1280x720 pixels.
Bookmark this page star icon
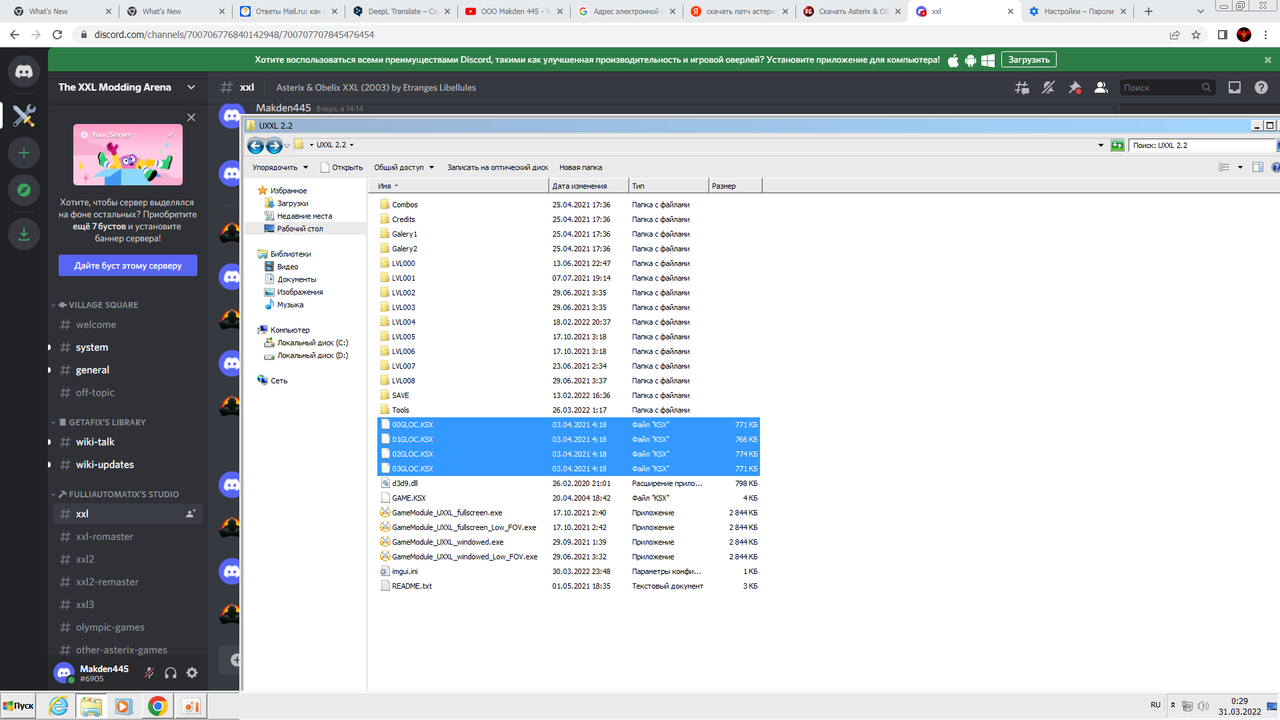pos(1196,34)
